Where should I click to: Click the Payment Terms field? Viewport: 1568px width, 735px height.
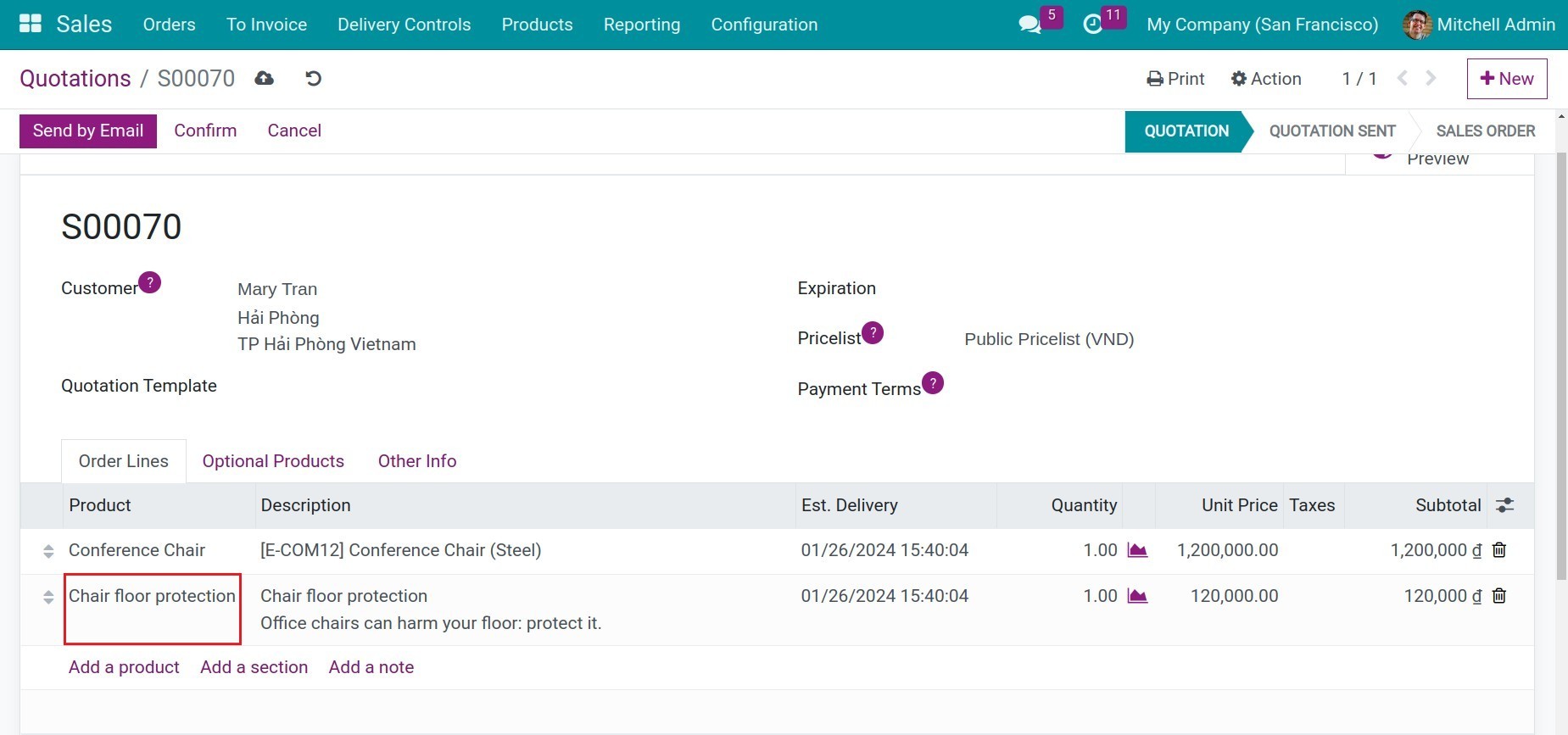coord(1227,388)
